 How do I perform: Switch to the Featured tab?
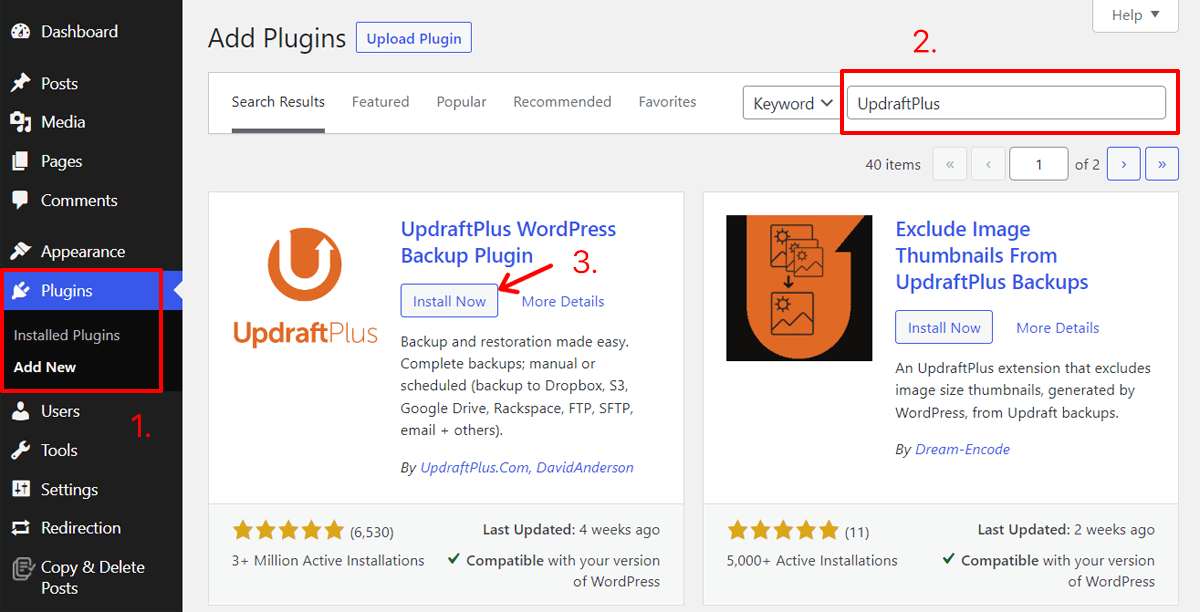point(380,102)
